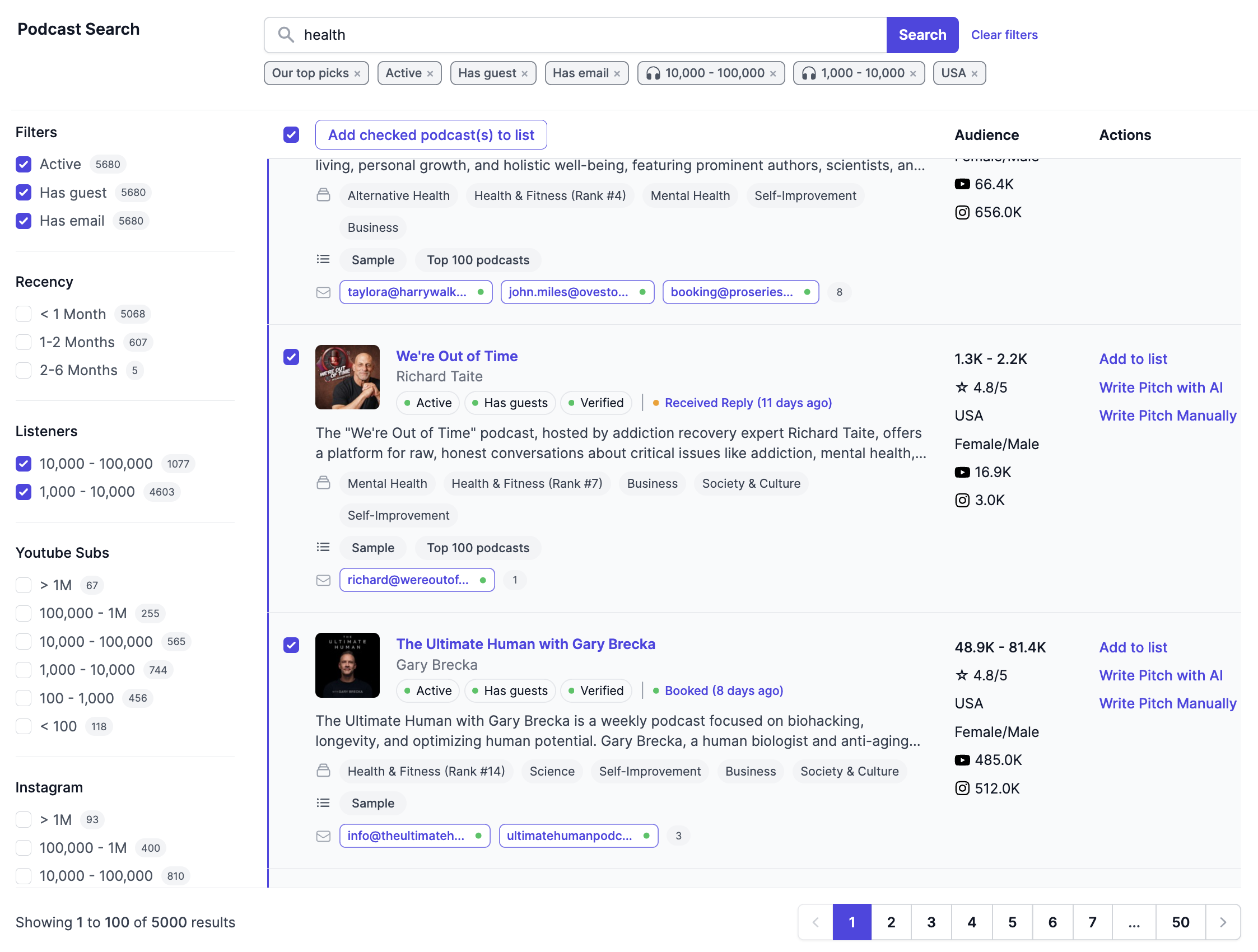
Task: Click the ellipsis pagination item
Action: click(1134, 922)
